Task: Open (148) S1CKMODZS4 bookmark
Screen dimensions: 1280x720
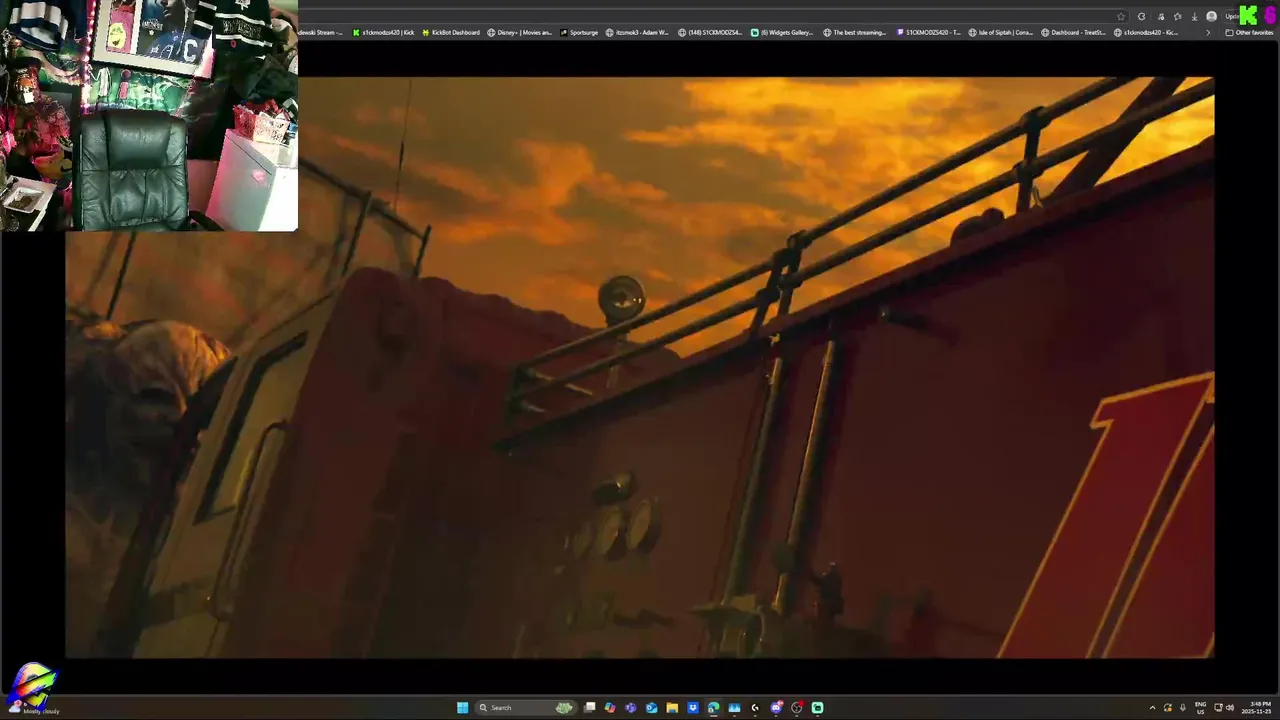Action: pyautogui.click(x=710, y=32)
